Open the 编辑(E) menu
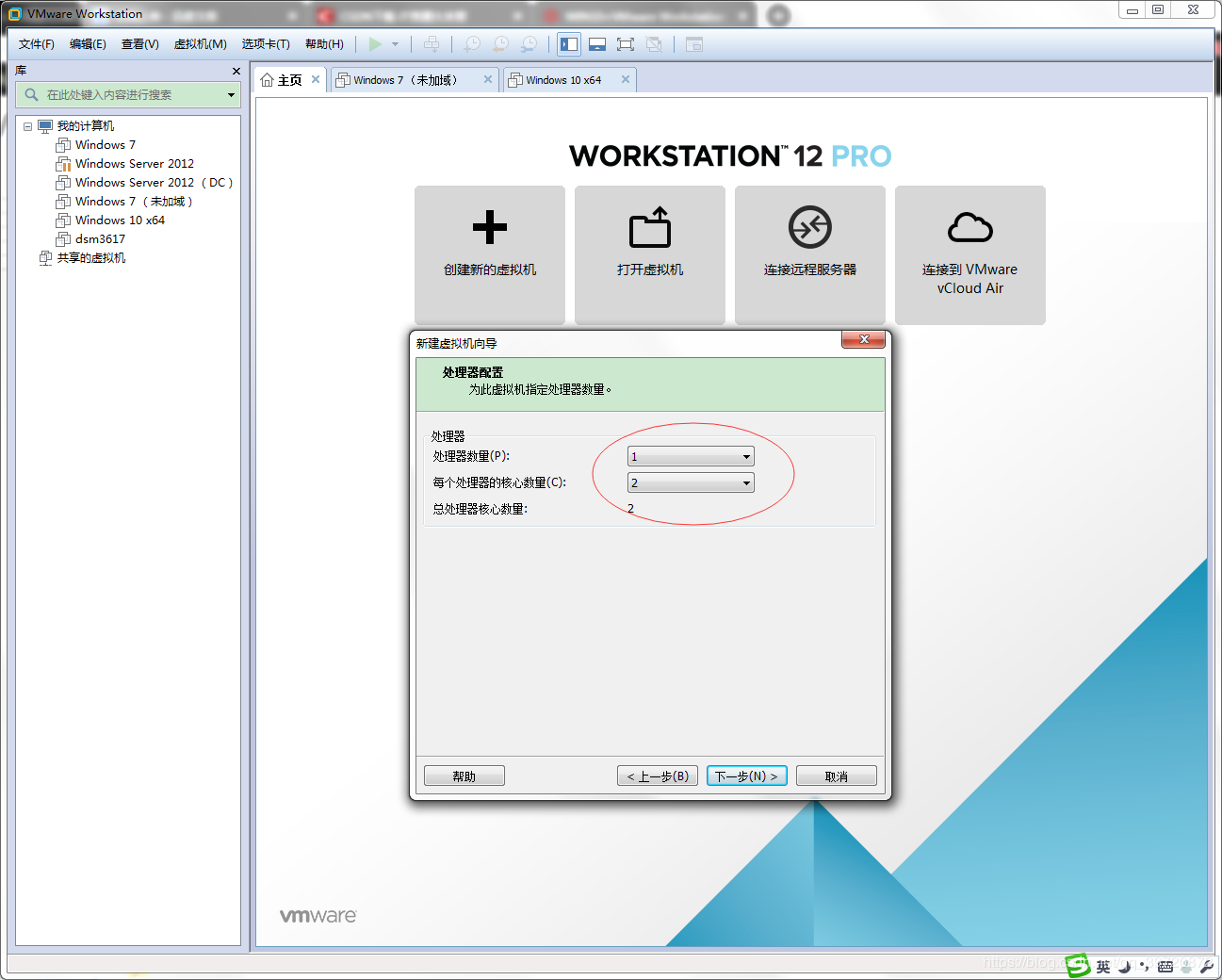Image resolution: width=1222 pixels, height=980 pixels. [x=88, y=44]
